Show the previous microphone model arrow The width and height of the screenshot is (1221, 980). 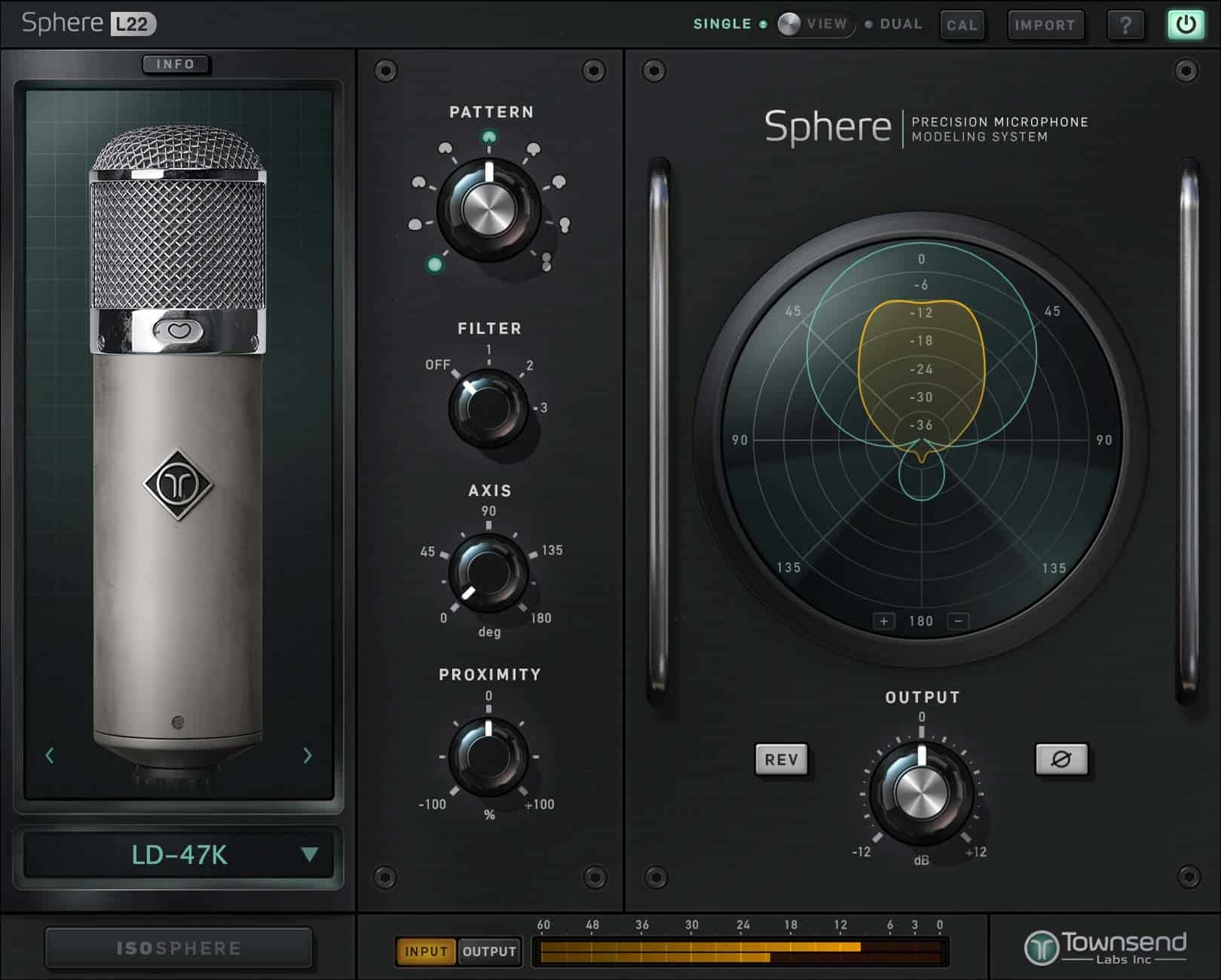[x=50, y=755]
